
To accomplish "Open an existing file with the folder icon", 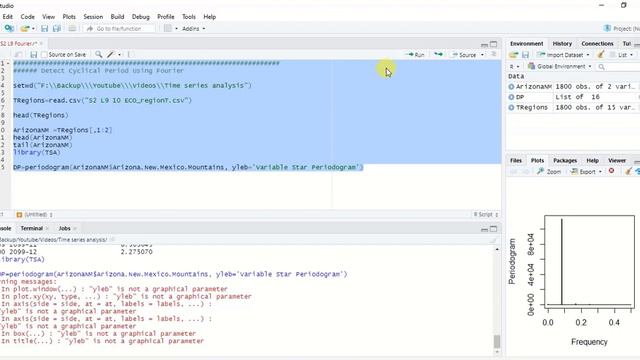I will (25, 29).
